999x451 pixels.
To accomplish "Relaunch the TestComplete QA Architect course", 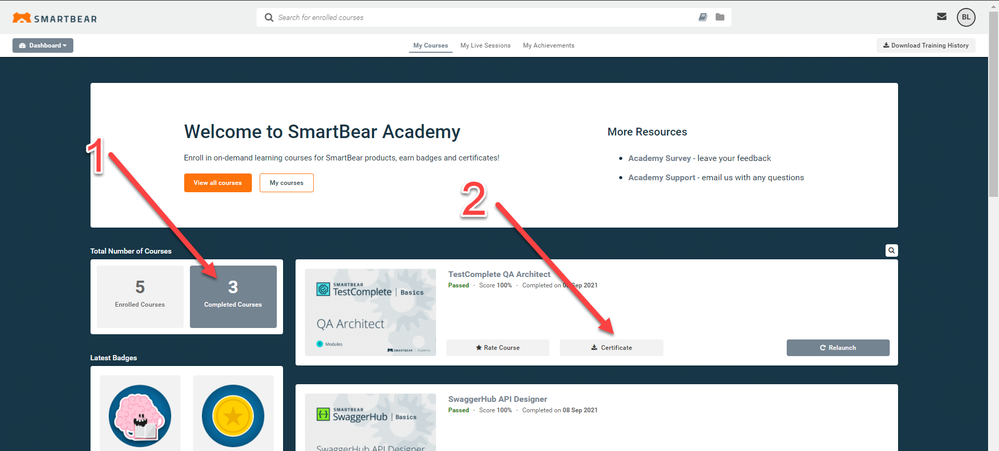I will [x=838, y=348].
